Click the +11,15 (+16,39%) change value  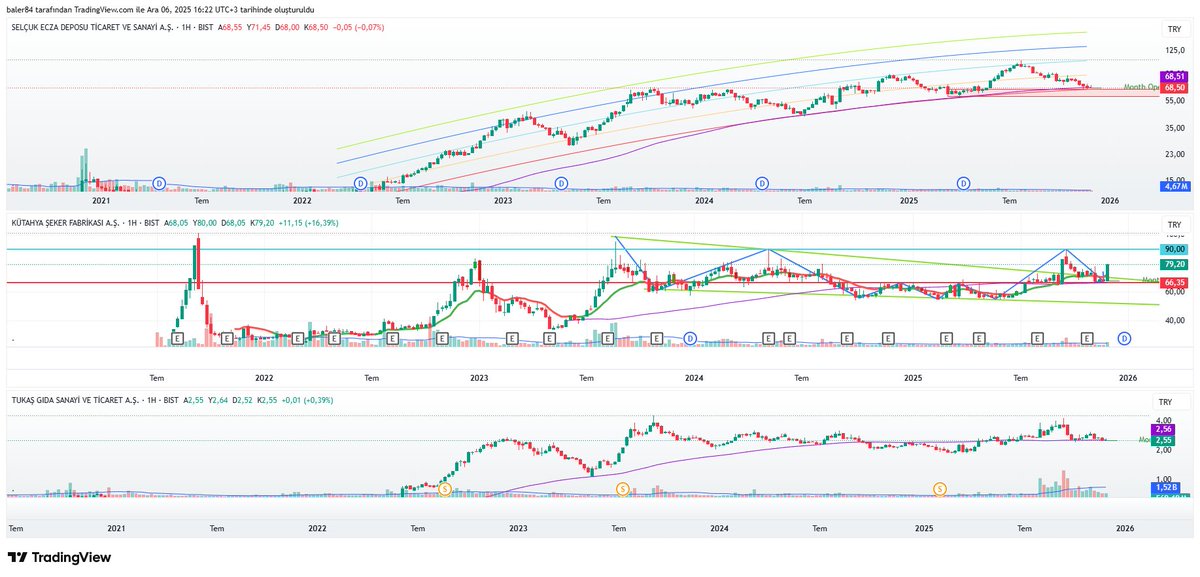[x=309, y=222]
